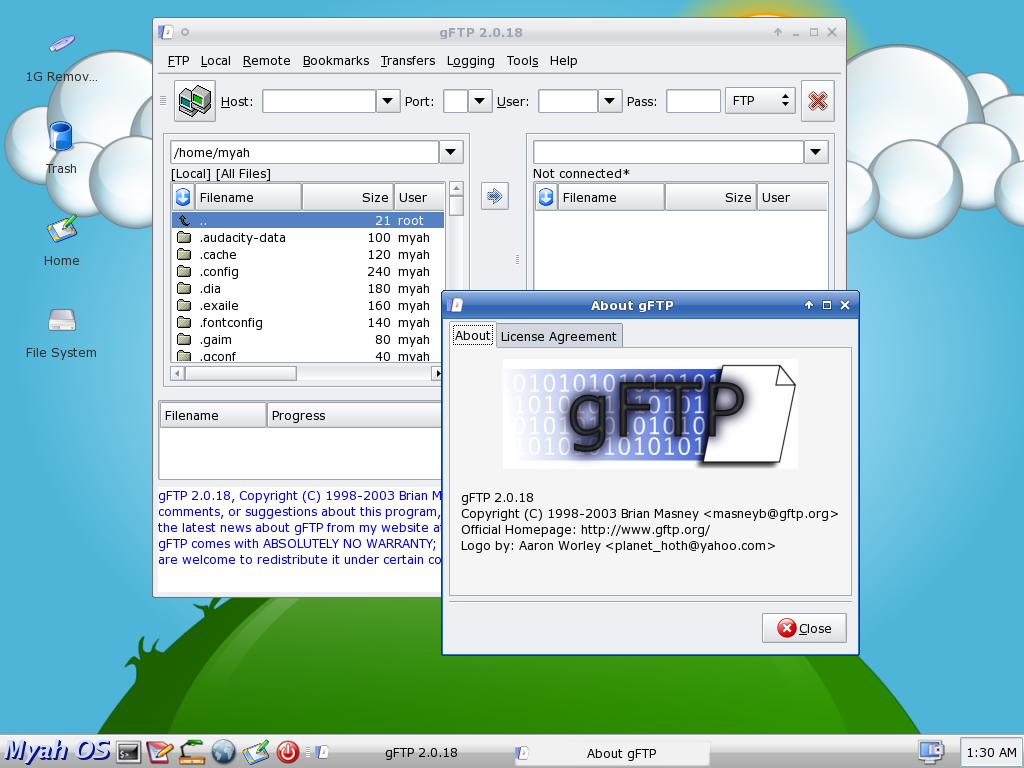
Task: Click in the Host input field
Action: [319, 101]
